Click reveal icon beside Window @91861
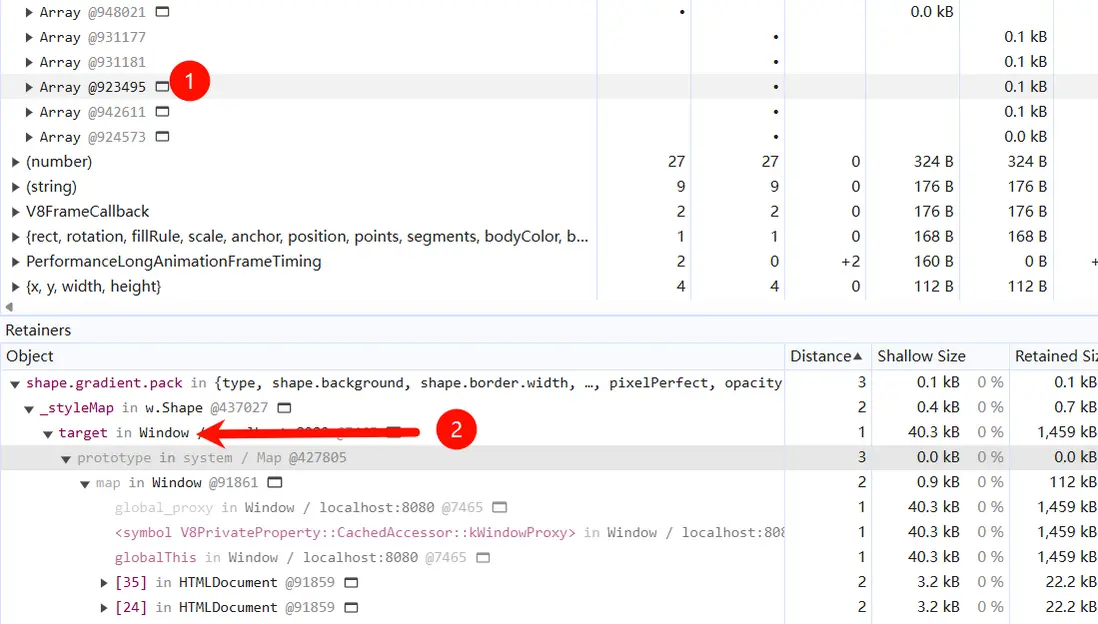 (x=275, y=483)
